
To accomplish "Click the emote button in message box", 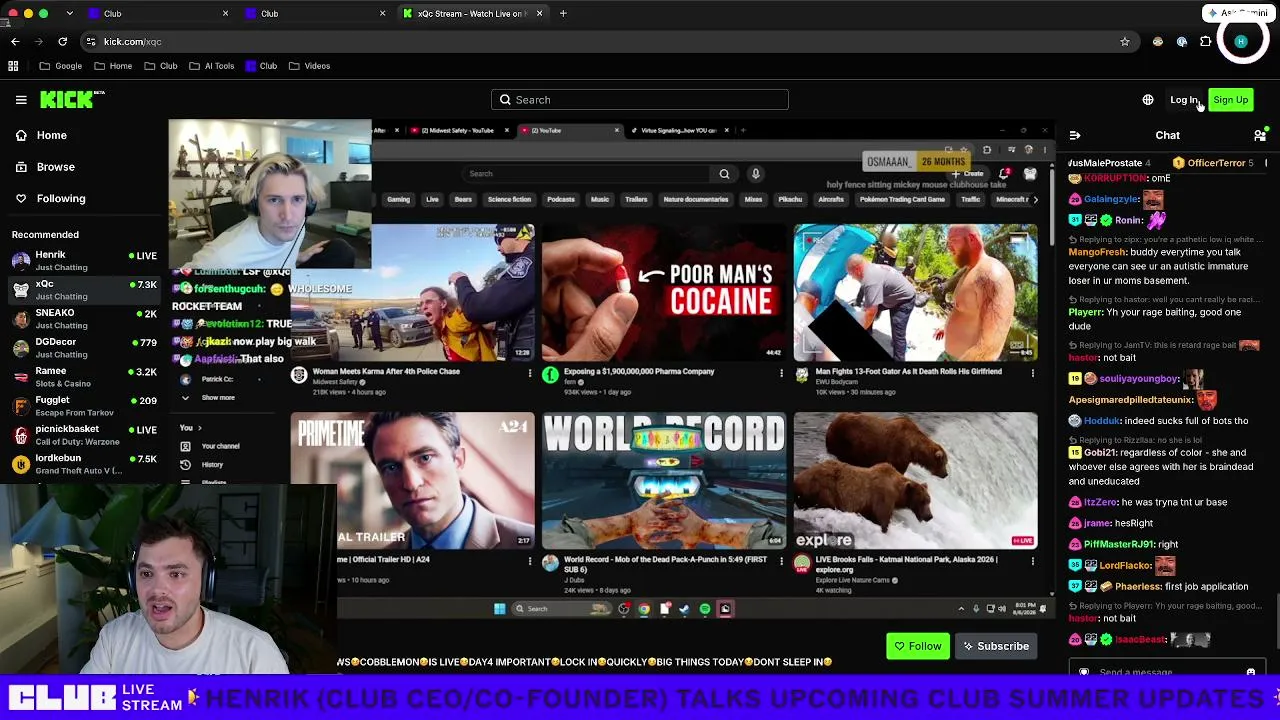I will tap(1250, 672).
